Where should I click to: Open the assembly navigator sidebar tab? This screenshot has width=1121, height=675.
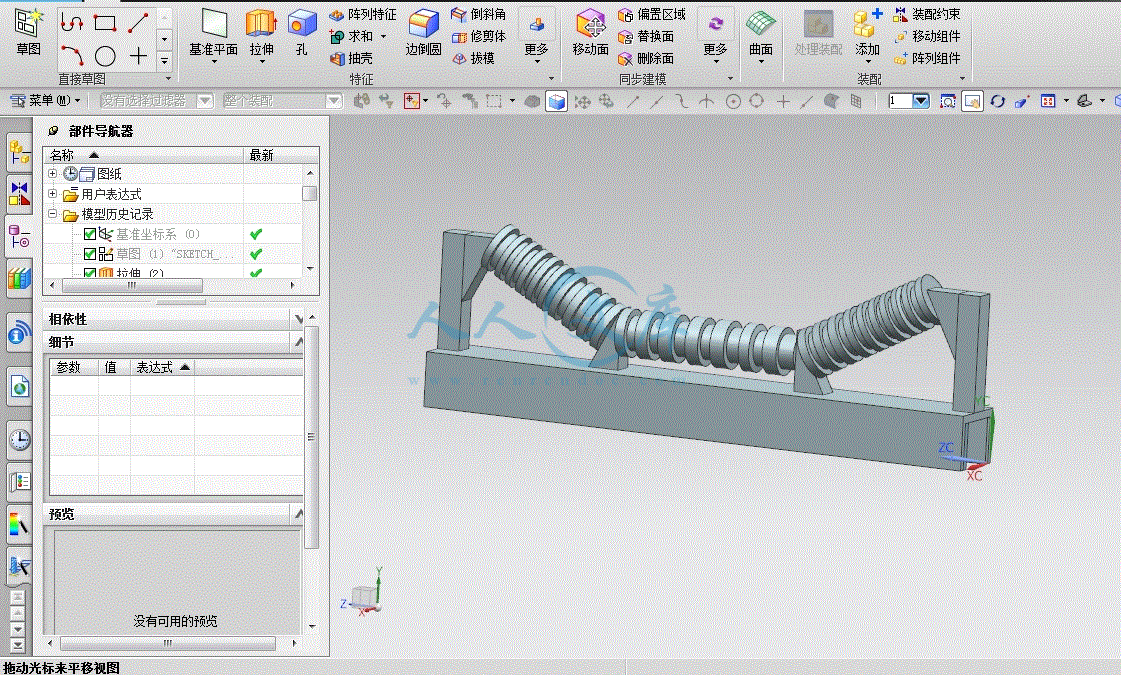[19, 152]
